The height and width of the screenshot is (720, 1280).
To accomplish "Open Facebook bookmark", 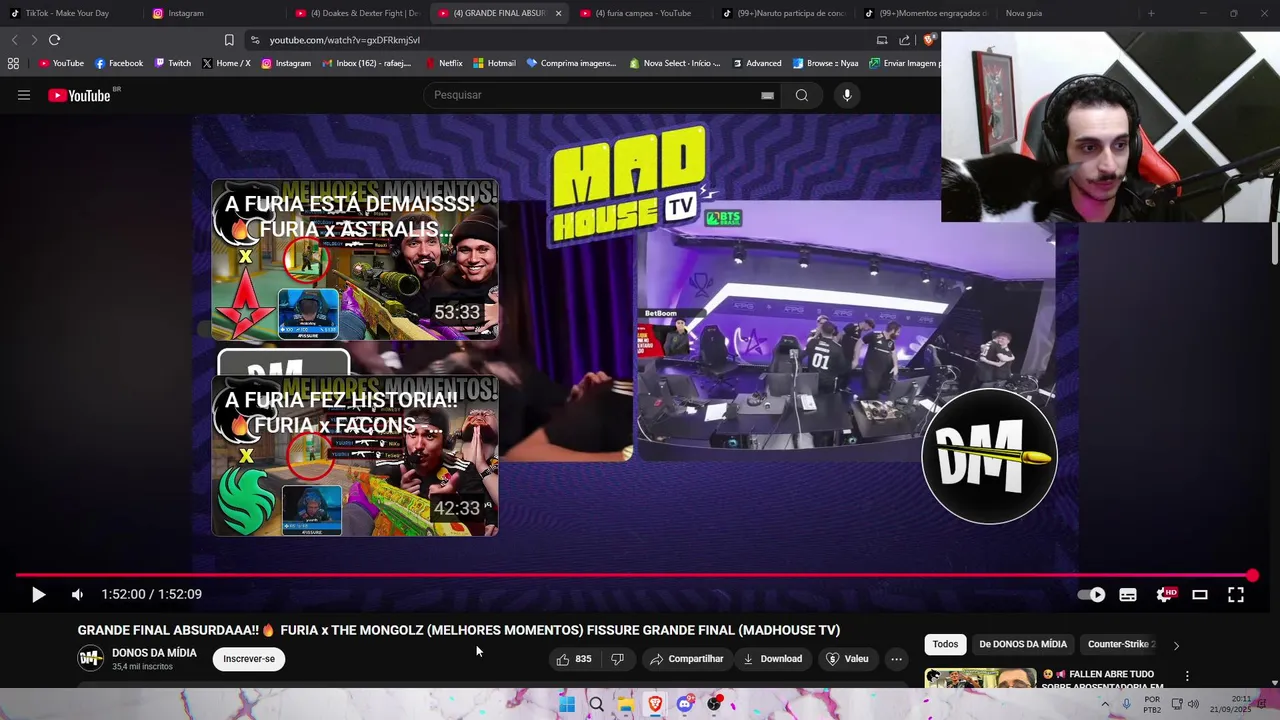I will pyautogui.click(x=119, y=63).
